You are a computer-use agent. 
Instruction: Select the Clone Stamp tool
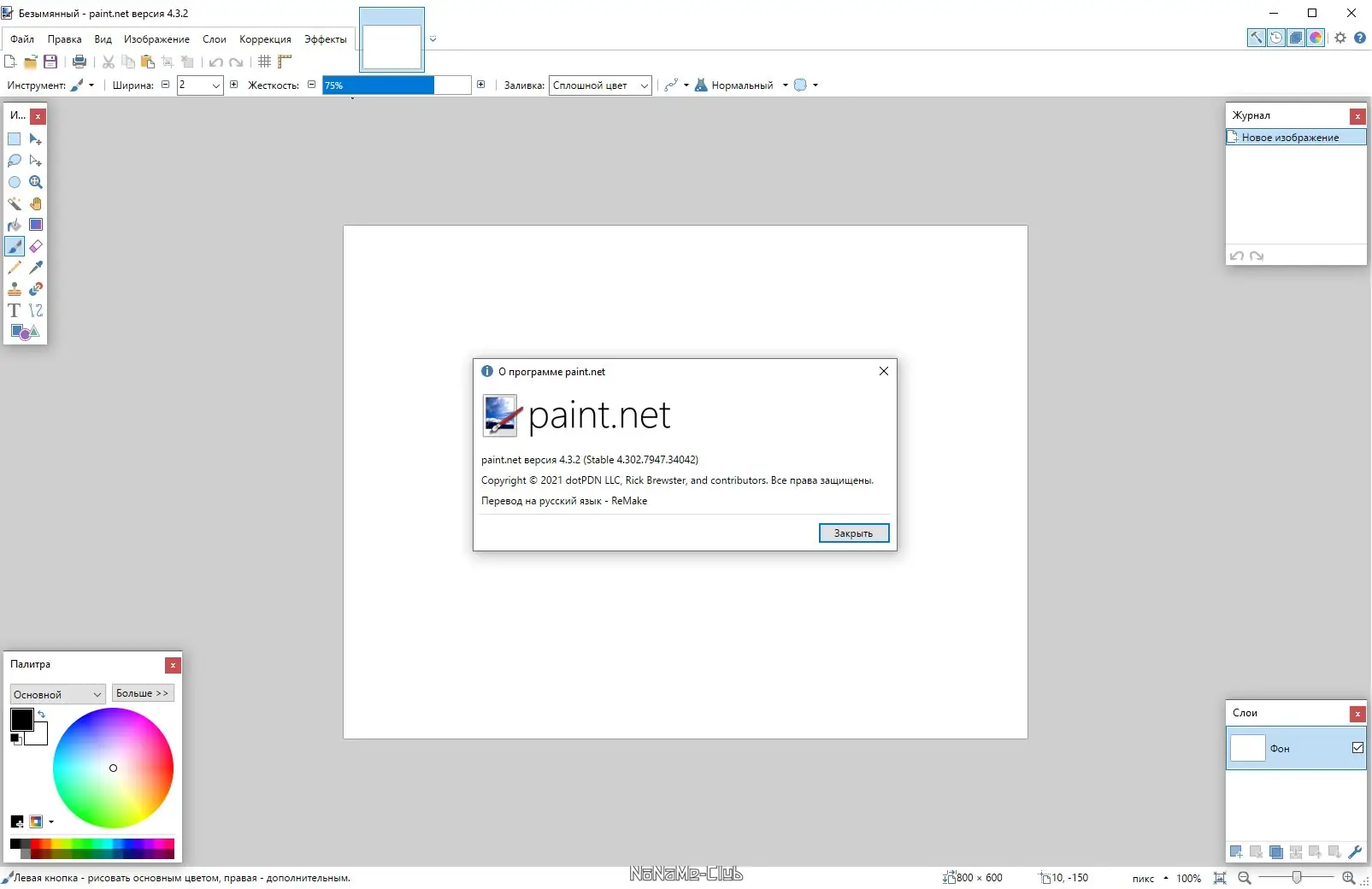[15, 289]
